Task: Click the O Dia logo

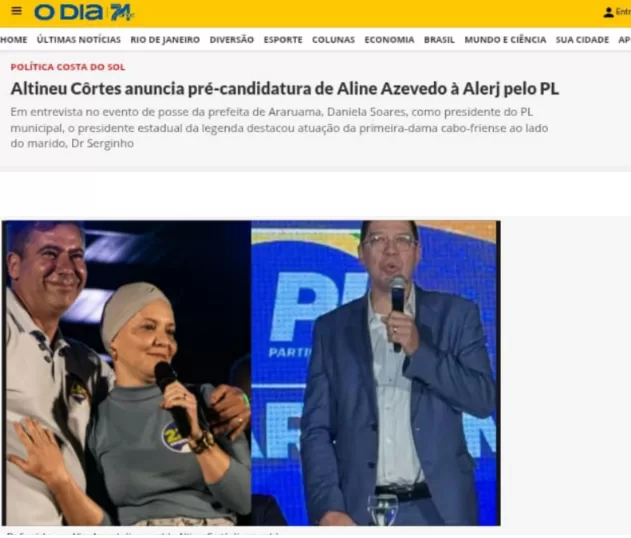Action: [x=84, y=12]
